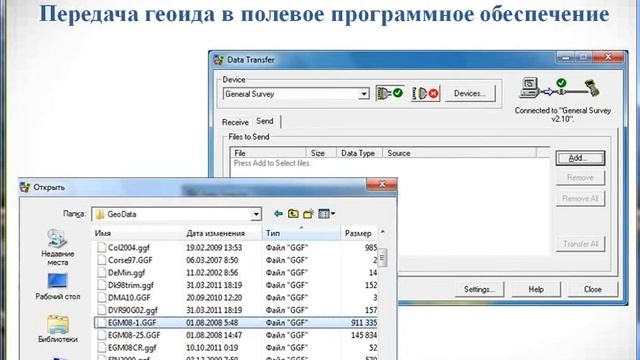The image size is (640, 360).
Task: Select file Col2004.ggf
Action: (x=129, y=248)
